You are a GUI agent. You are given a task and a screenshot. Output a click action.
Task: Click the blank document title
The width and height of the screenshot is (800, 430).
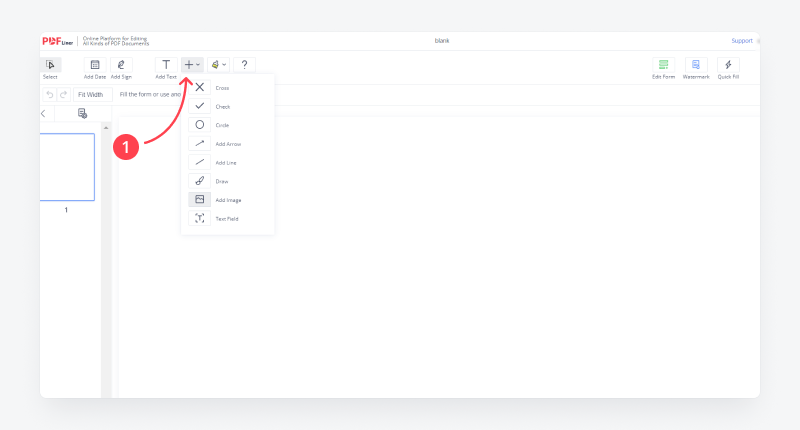click(x=442, y=41)
